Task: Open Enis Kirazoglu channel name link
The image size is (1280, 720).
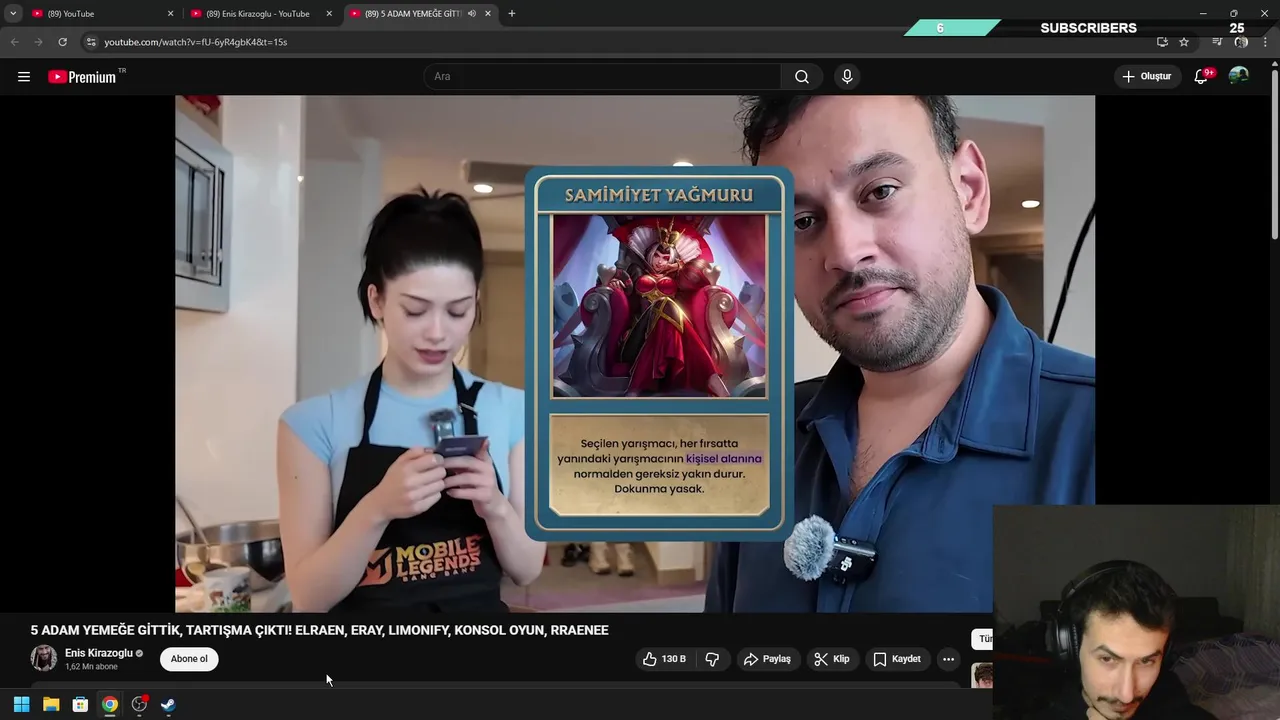Action: pyautogui.click(x=99, y=653)
